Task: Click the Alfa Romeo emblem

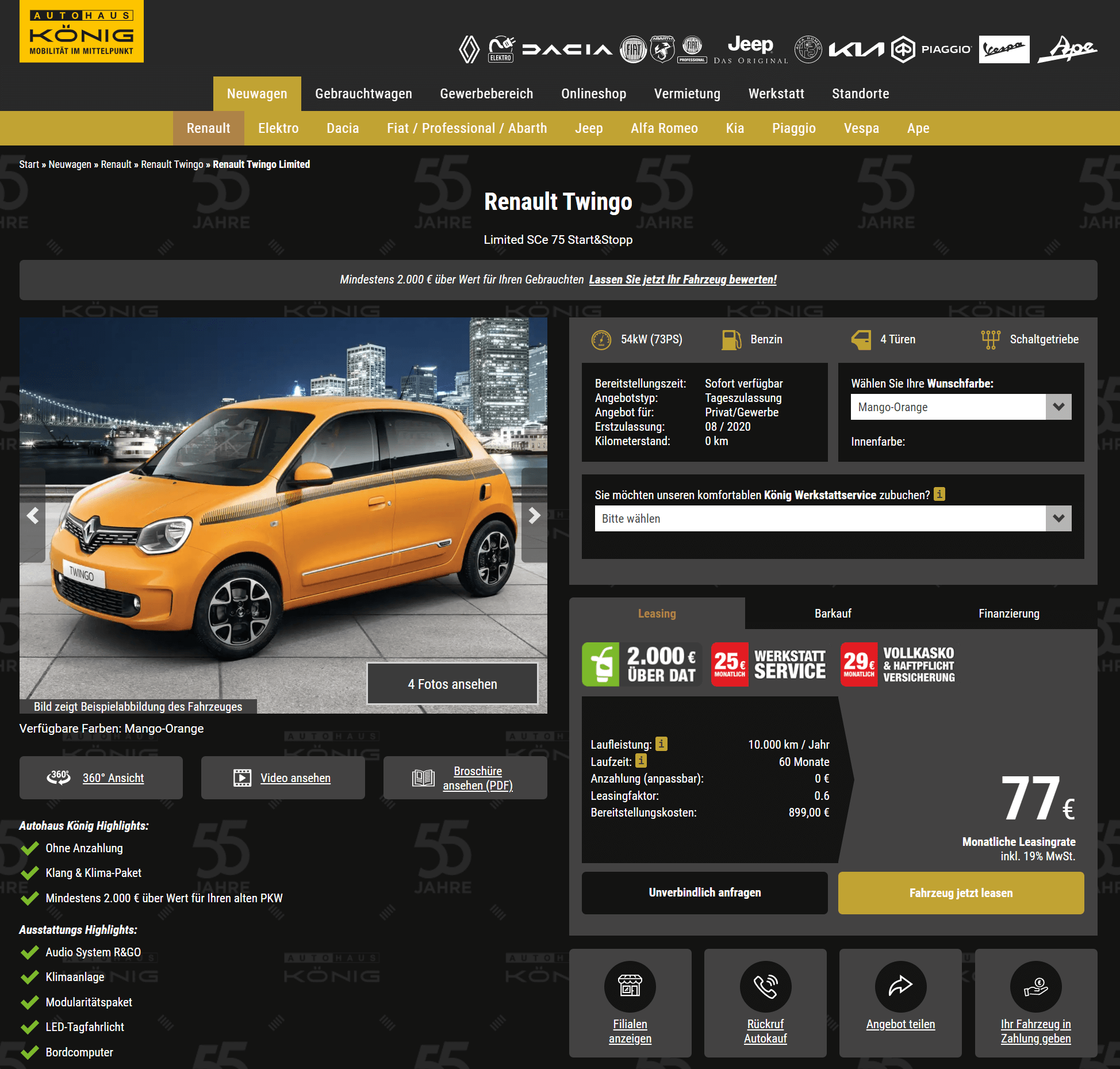Action: (808, 49)
